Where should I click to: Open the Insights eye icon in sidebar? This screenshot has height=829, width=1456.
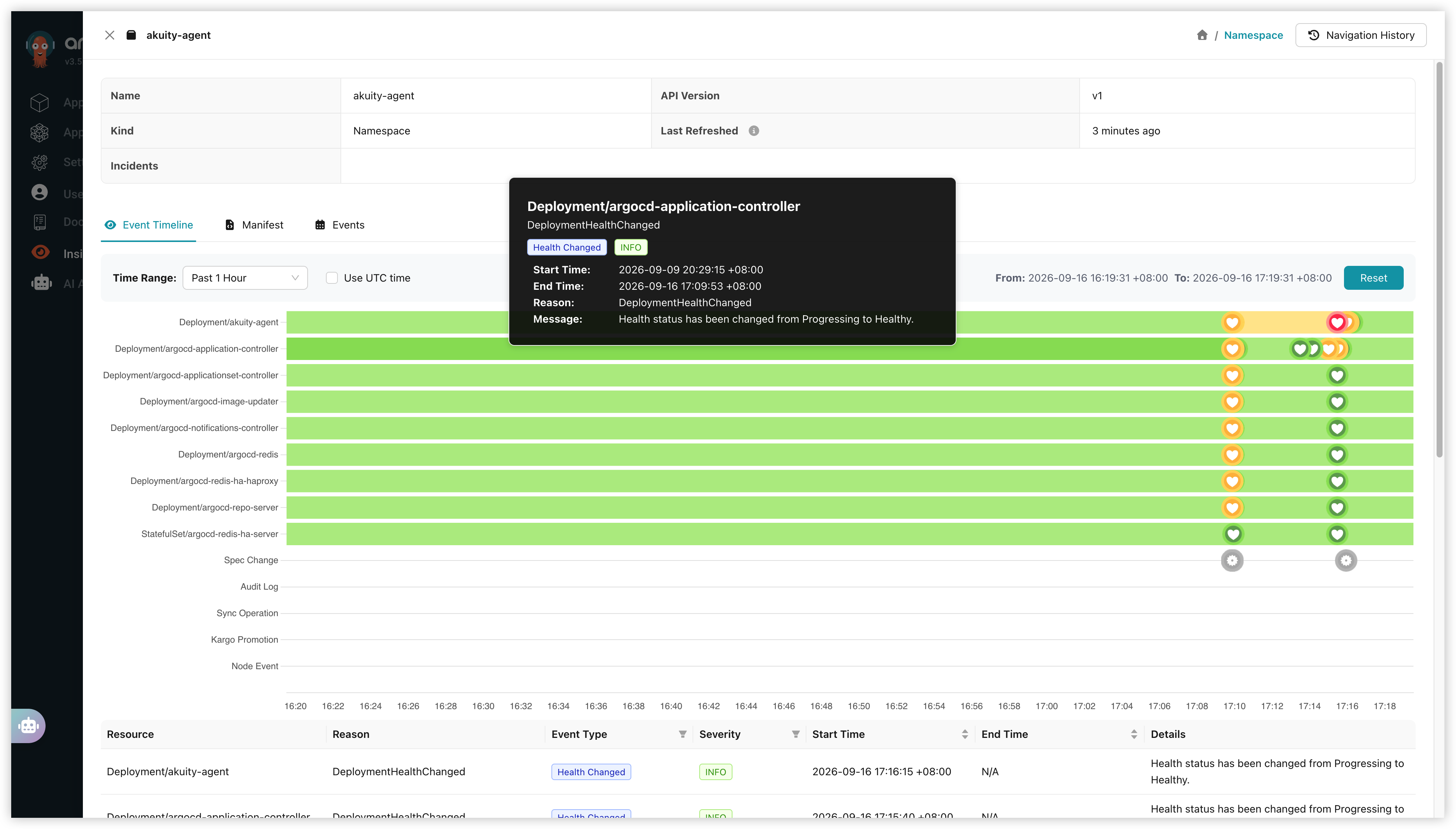40,252
